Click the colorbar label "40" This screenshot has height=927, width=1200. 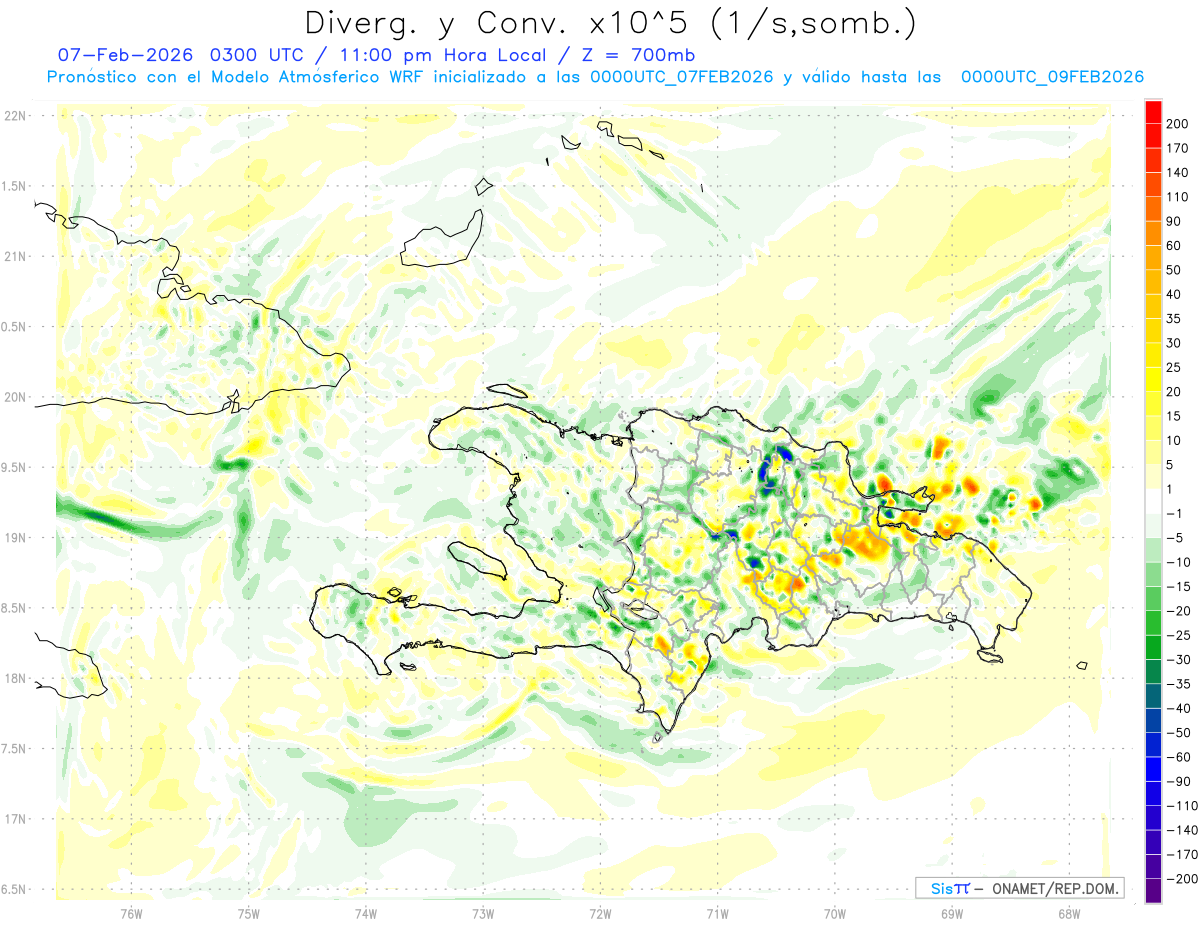[1175, 295]
